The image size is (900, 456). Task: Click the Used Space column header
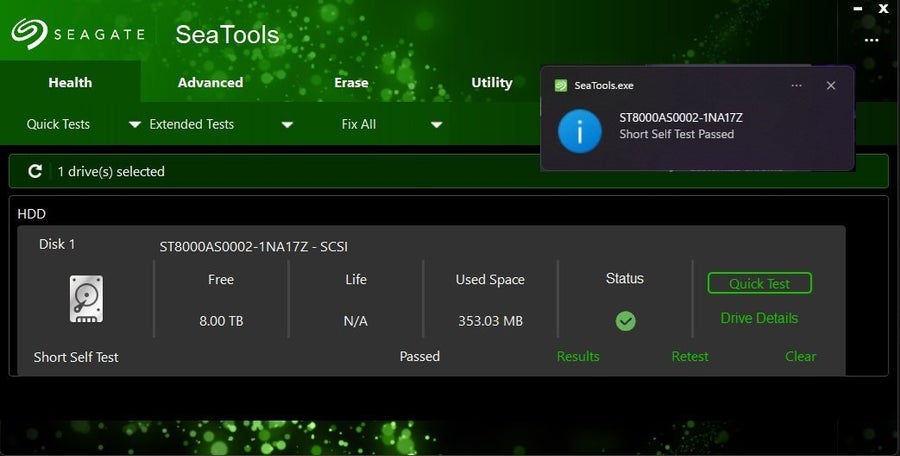490,280
